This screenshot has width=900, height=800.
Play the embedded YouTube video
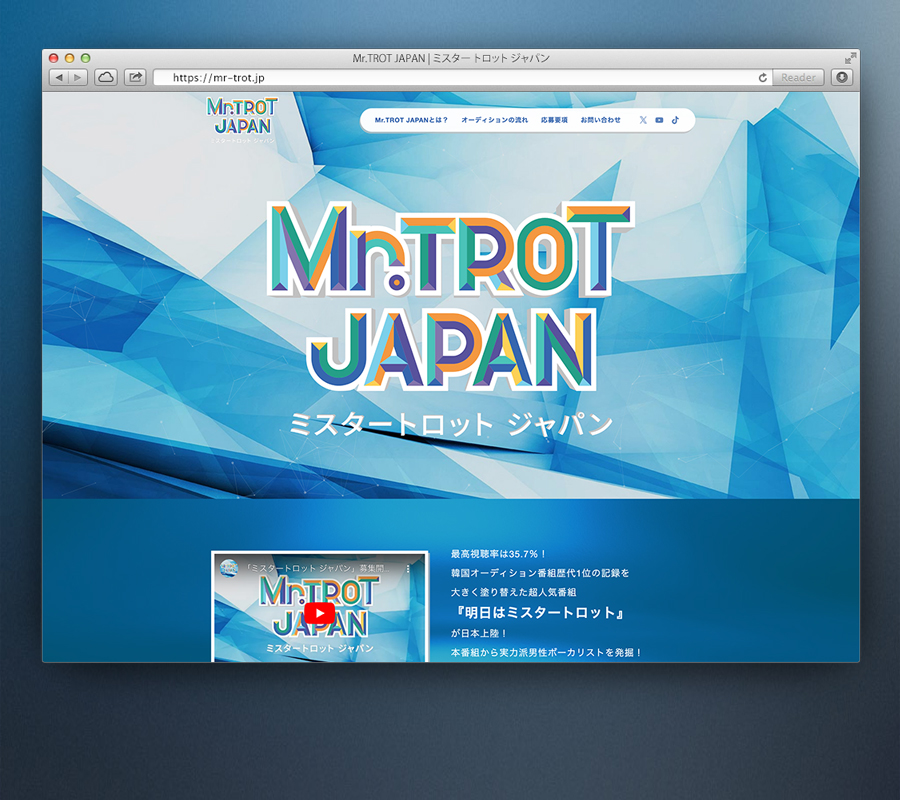point(319,613)
